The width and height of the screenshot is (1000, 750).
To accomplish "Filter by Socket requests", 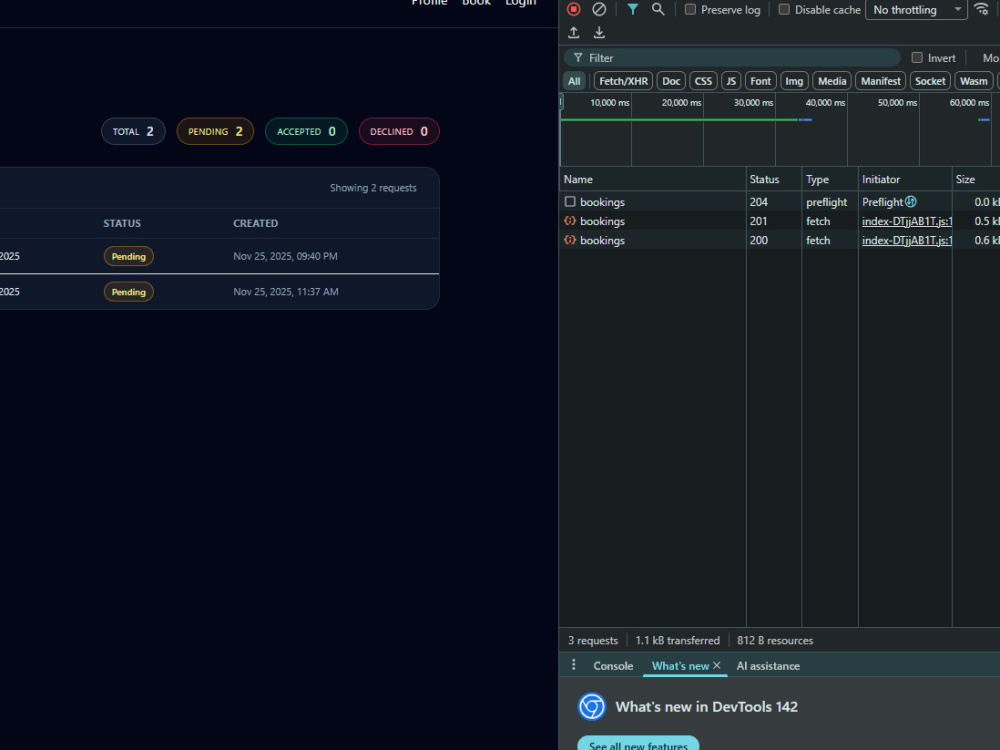I will click(930, 81).
